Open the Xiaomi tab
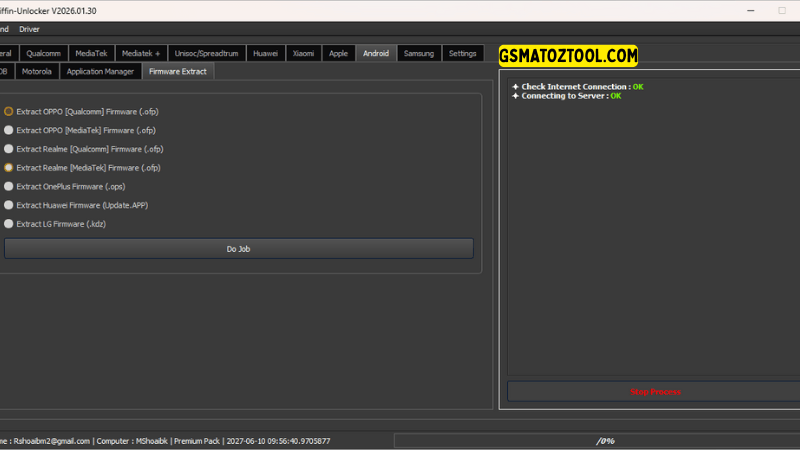The width and height of the screenshot is (800, 450). (x=303, y=53)
